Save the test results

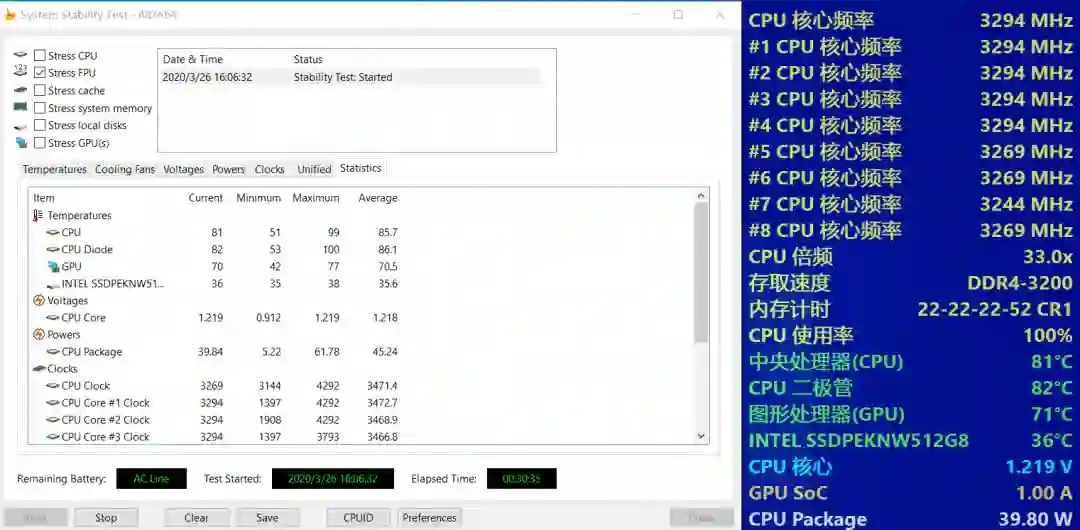tap(267, 518)
